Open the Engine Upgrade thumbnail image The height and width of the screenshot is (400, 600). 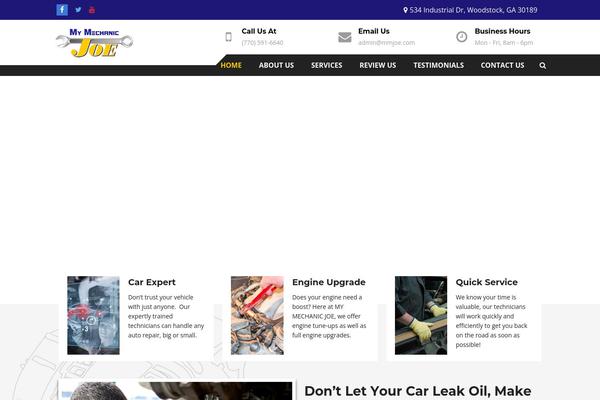click(257, 315)
